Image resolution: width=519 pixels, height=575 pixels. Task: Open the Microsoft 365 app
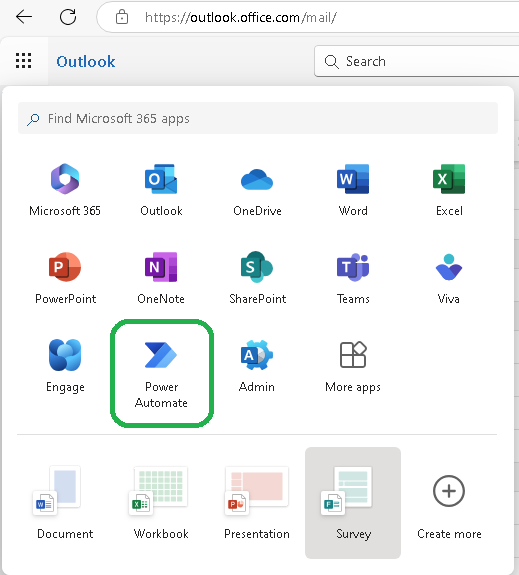click(x=65, y=190)
